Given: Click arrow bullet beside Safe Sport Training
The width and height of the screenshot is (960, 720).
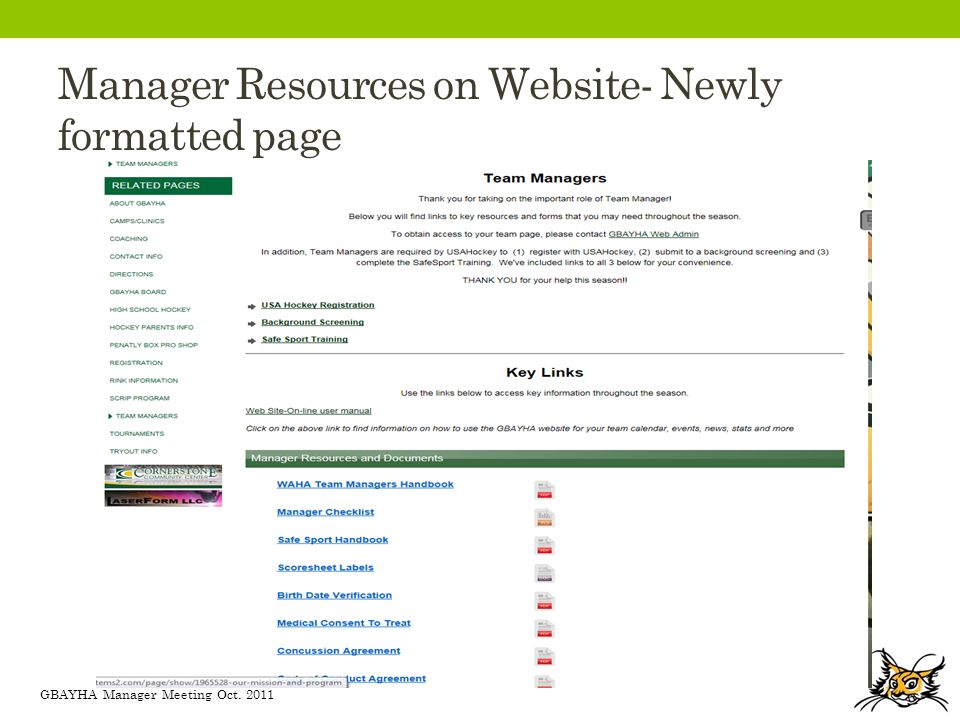Looking at the screenshot, I should [x=252, y=340].
